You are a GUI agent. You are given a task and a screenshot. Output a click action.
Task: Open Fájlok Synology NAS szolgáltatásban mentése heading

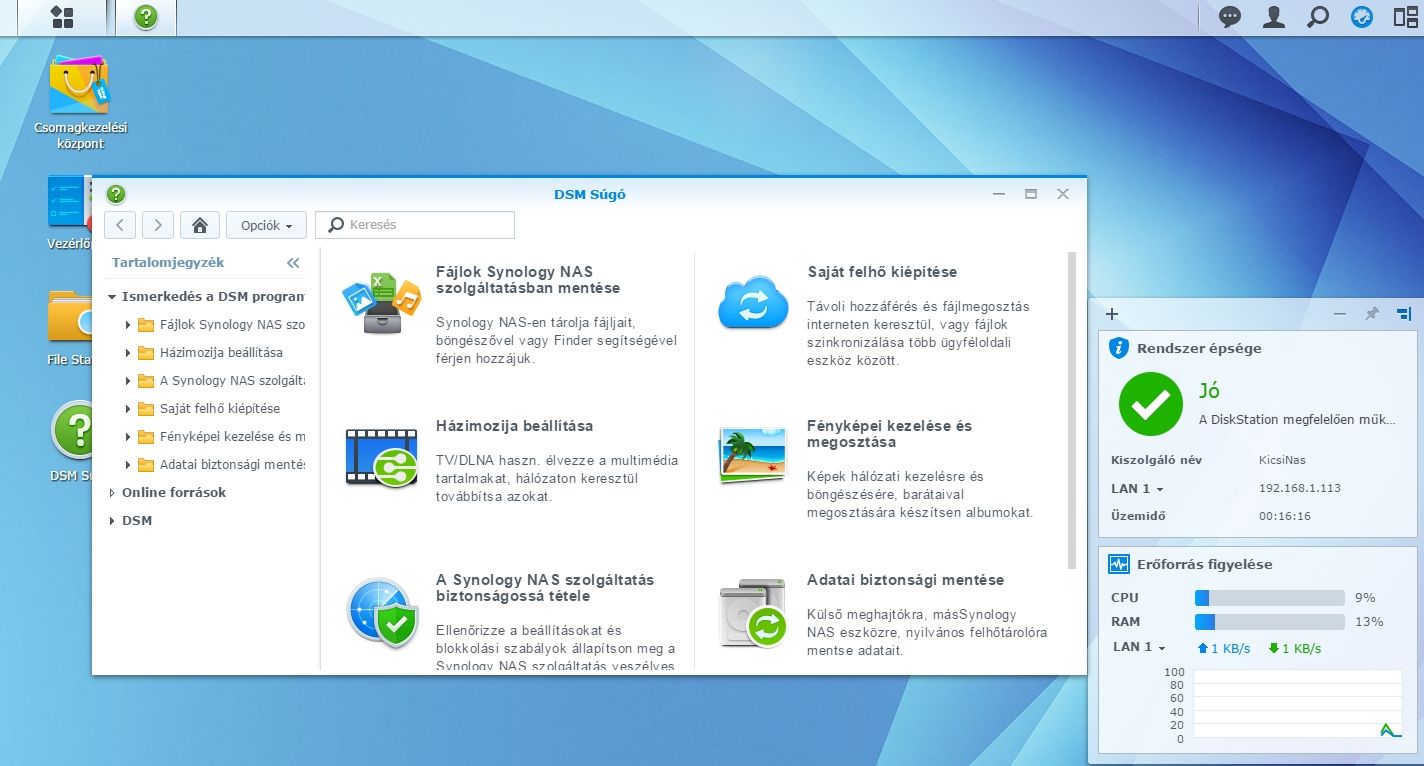coord(528,280)
